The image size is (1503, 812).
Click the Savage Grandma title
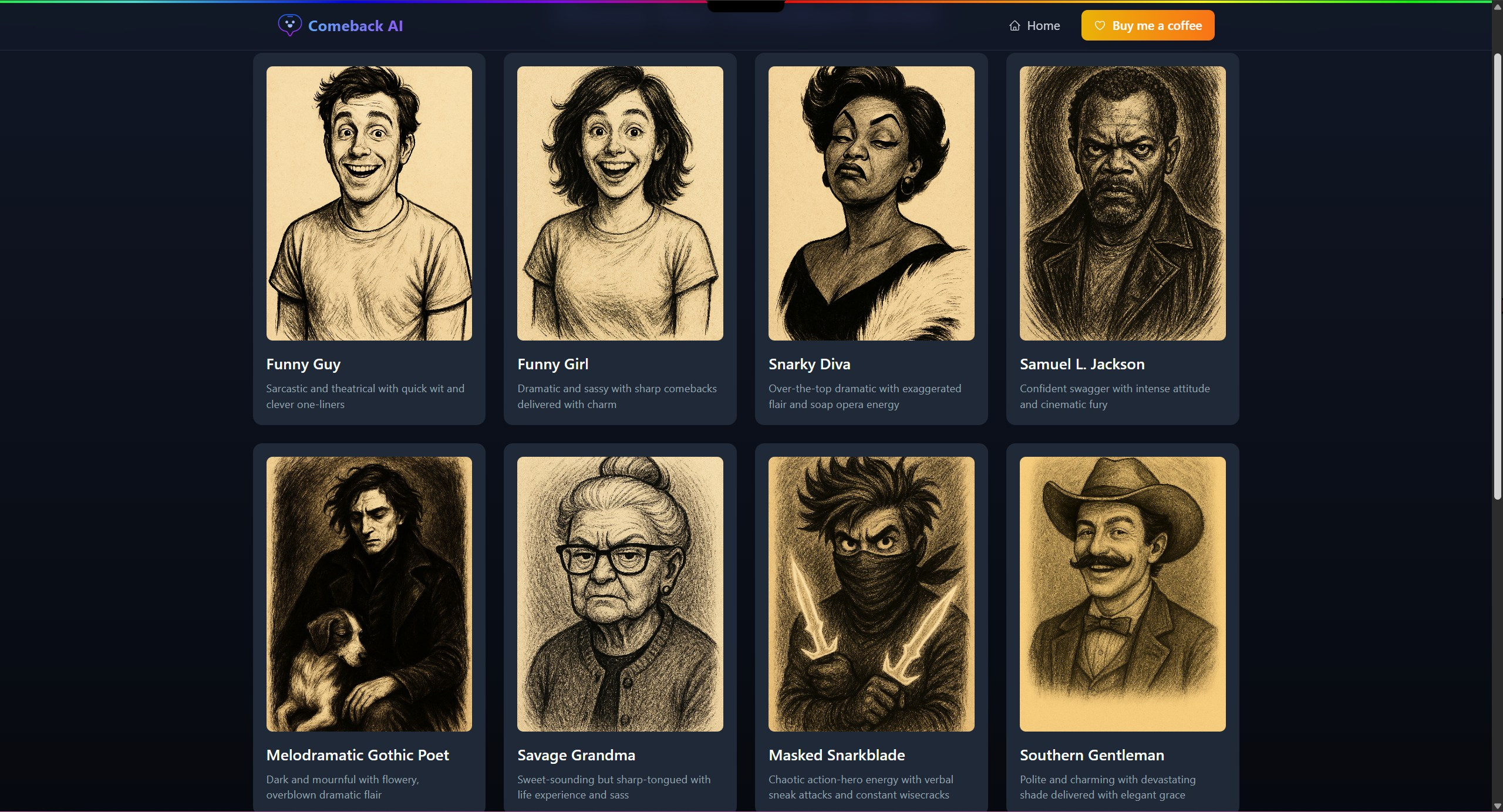point(576,755)
